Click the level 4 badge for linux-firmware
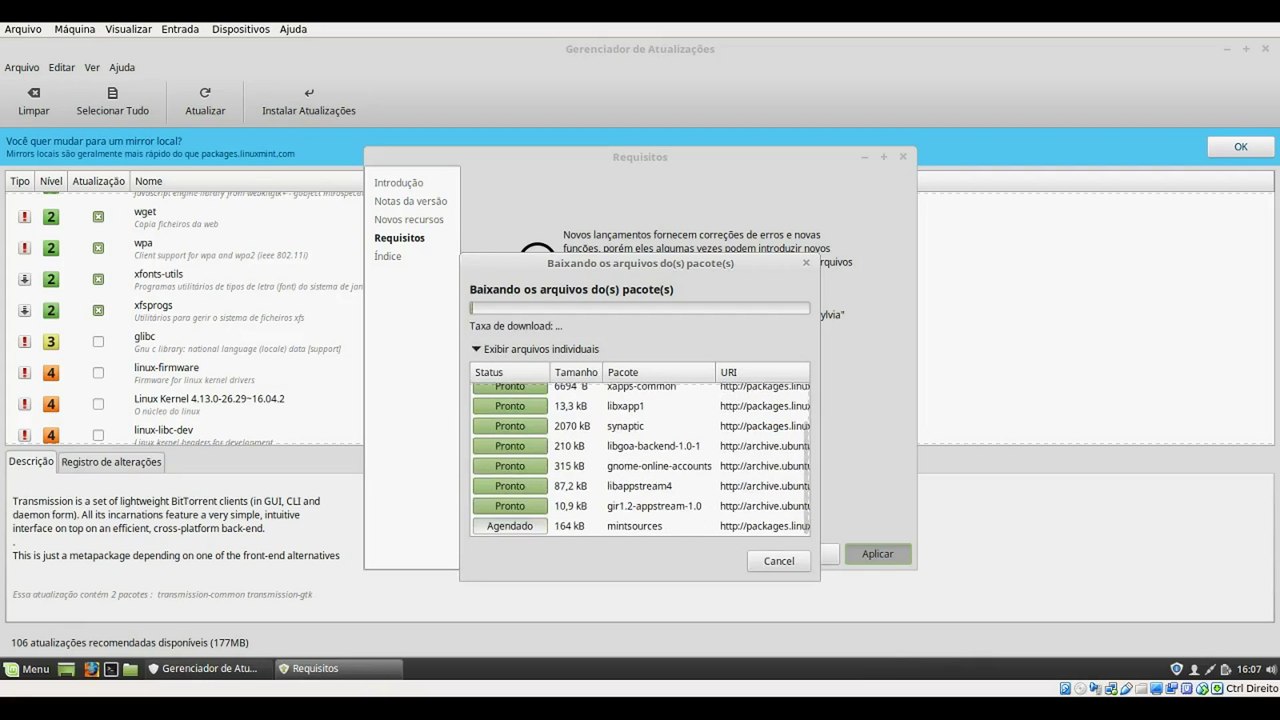 51,373
